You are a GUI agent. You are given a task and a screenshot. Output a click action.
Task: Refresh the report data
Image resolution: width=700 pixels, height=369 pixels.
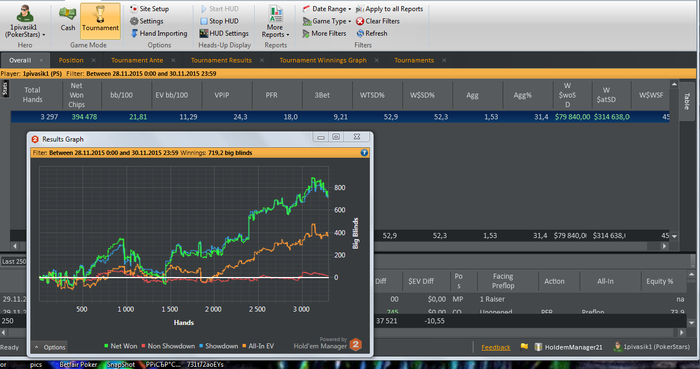click(372, 33)
